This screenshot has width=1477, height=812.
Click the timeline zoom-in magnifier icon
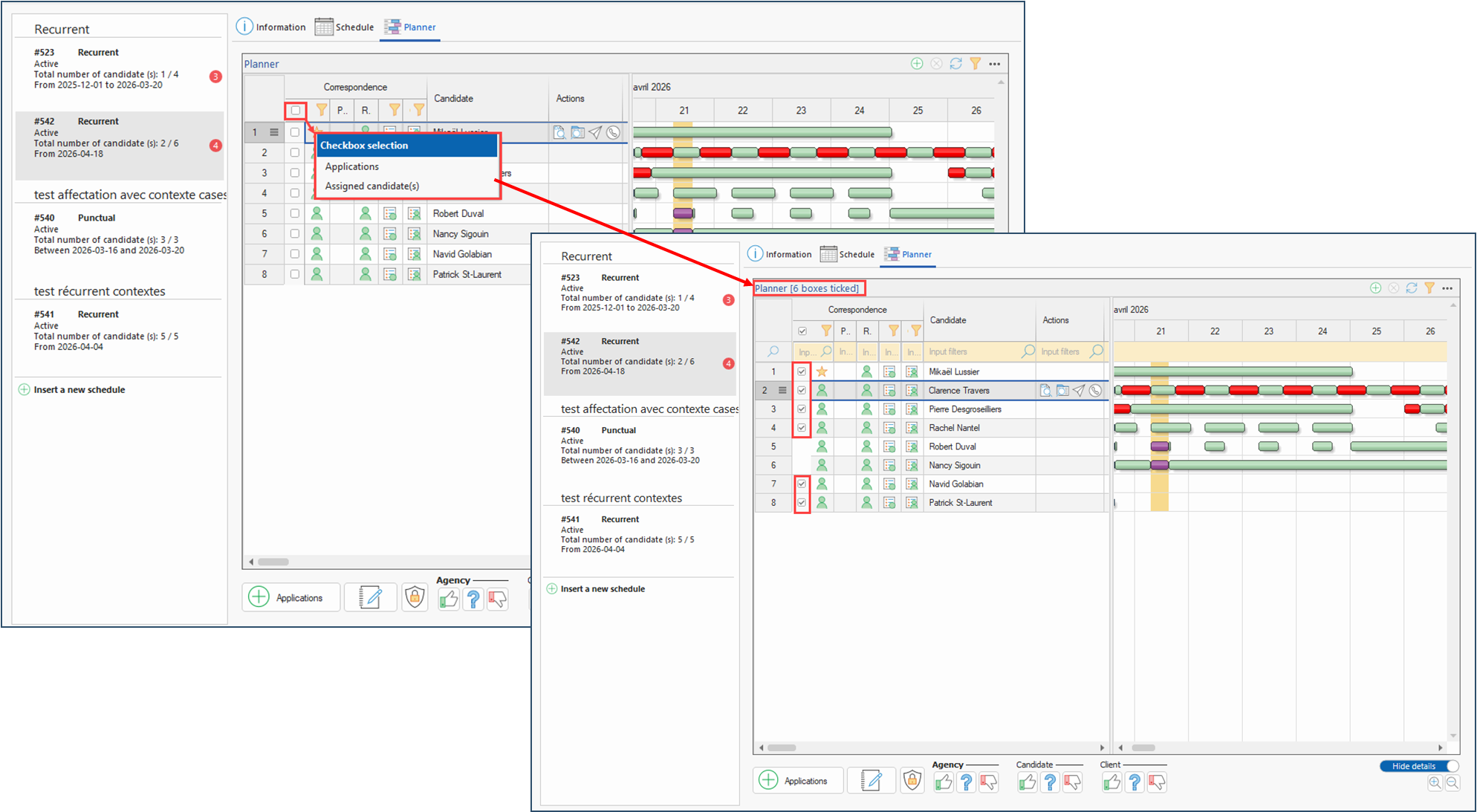[1435, 782]
